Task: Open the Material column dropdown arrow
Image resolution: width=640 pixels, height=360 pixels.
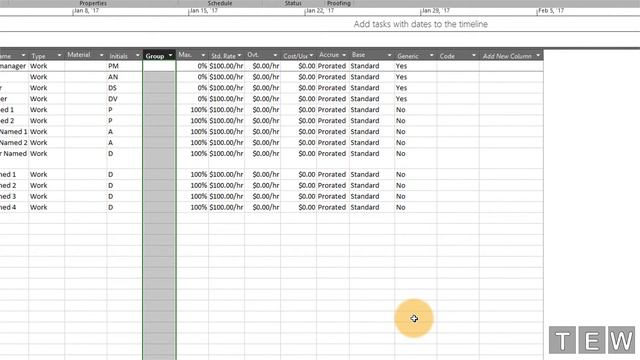Action: click(102, 55)
